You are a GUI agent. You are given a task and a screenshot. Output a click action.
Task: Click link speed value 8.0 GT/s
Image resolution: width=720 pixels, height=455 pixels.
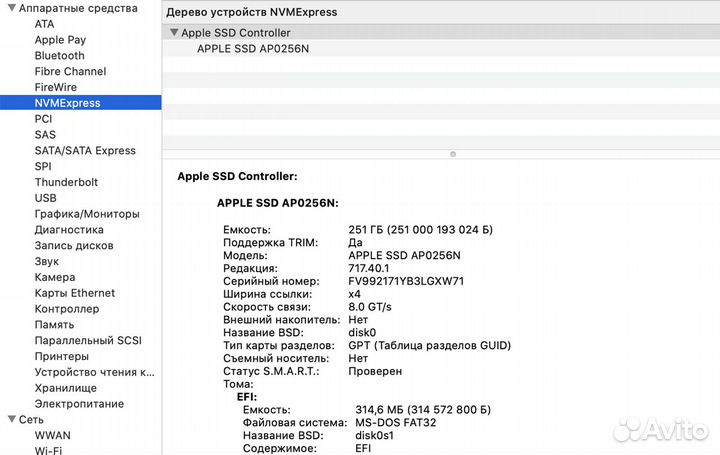pos(370,307)
